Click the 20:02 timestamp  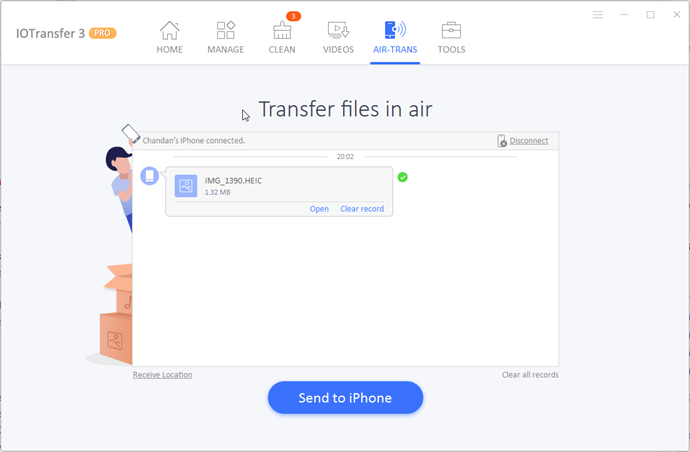345,157
